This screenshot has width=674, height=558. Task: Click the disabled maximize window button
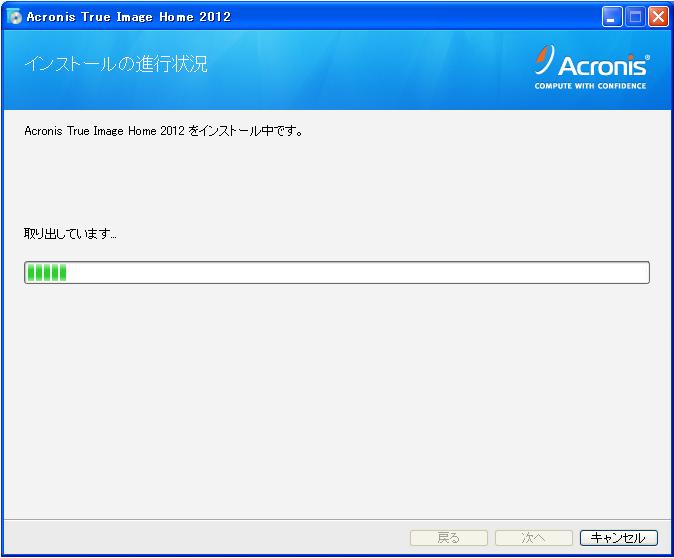pyautogui.click(x=634, y=17)
